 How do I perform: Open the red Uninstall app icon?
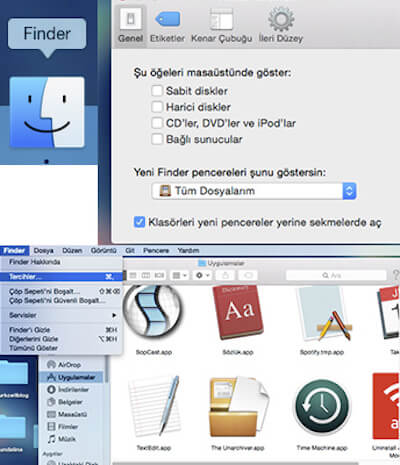coord(386,407)
